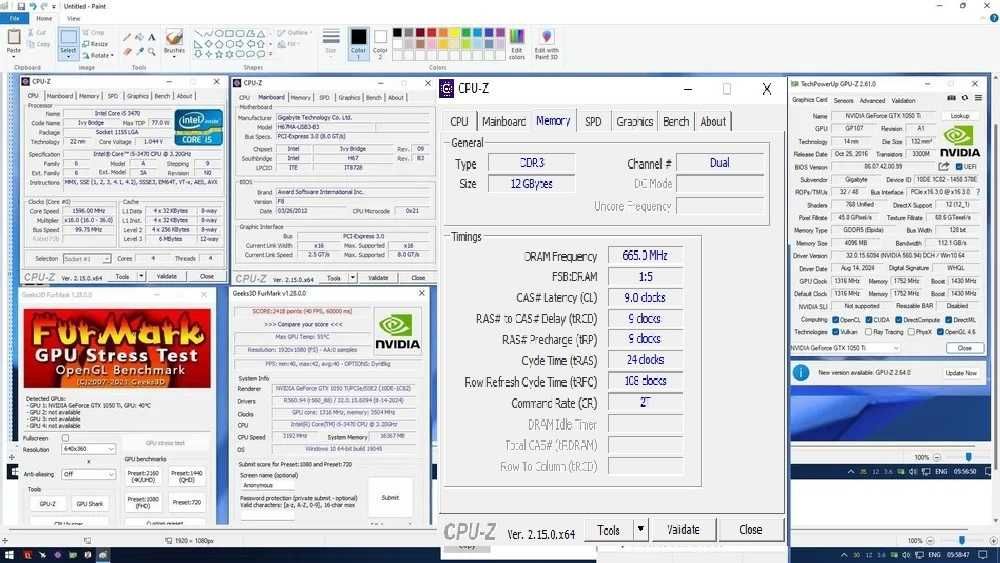Toggle the UEFI checkbox in GPU-Z
Screen dimensions: 1000x563
(x=959, y=166)
